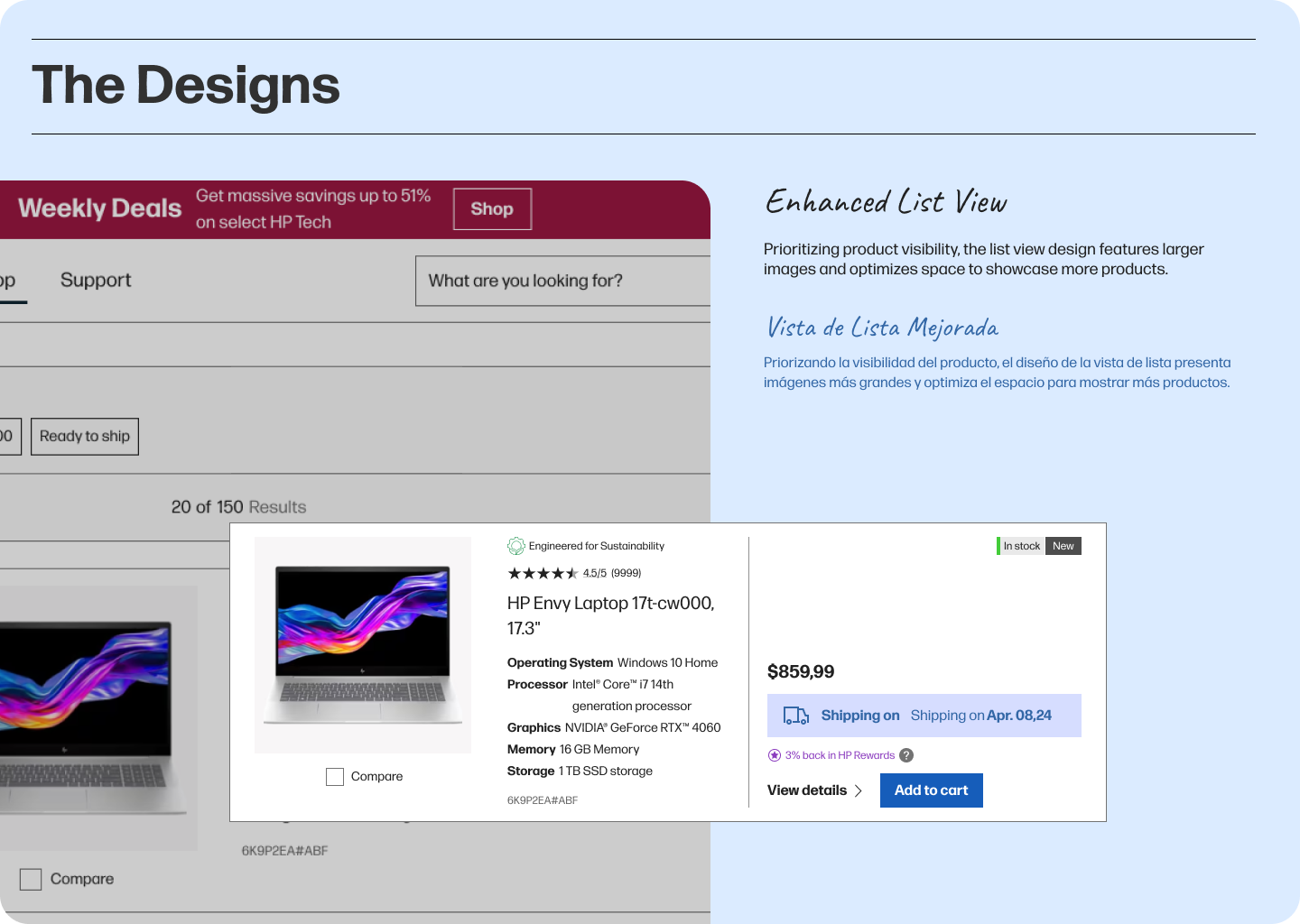Screen dimensions: 1300x924
Task: Click the 'Operating System Windows 10 Home' spec line
Action: [x=613, y=663]
